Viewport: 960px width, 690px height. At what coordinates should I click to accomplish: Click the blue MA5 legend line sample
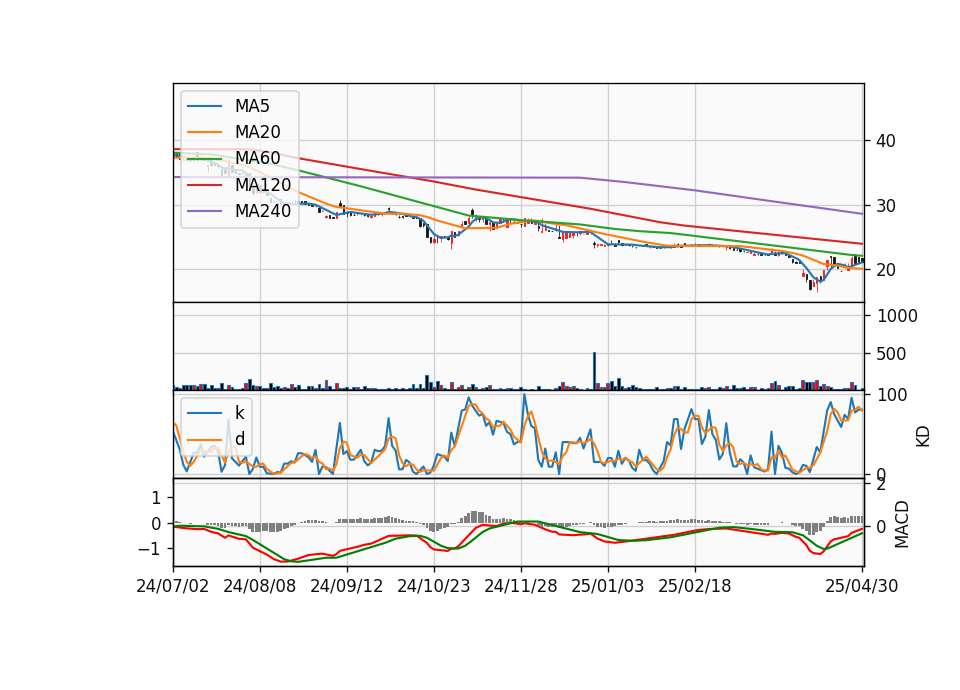pyautogui.click(x=204, y=106)
